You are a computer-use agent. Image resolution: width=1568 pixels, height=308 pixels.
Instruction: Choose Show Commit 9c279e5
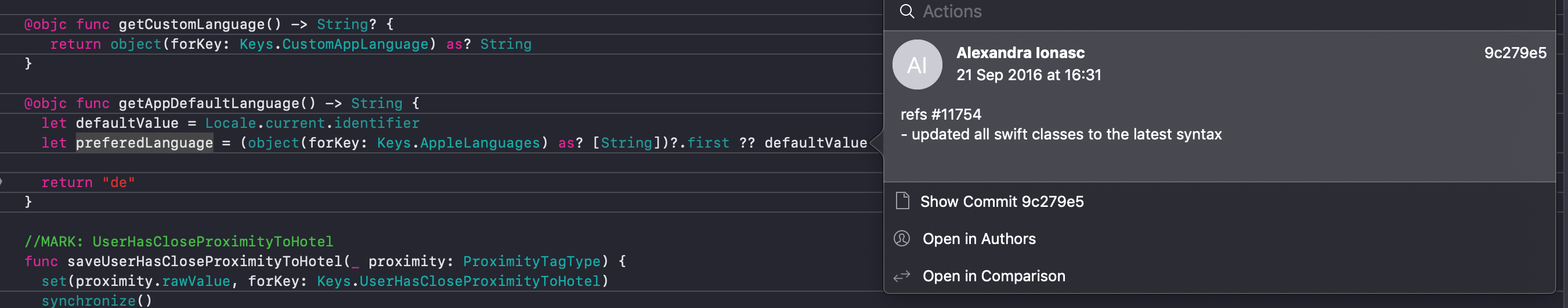pyautogui.click(x=1001, y=202)
